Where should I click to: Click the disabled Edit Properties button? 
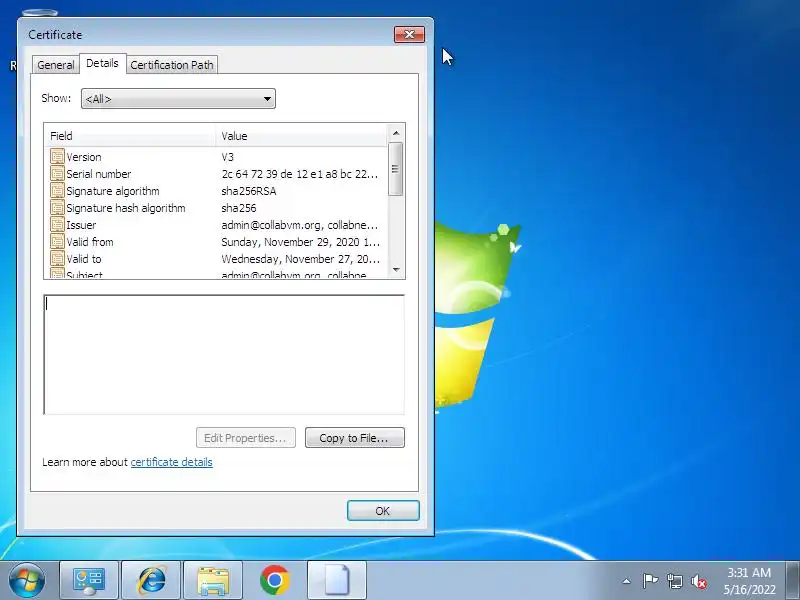click(x=245, y=438)
